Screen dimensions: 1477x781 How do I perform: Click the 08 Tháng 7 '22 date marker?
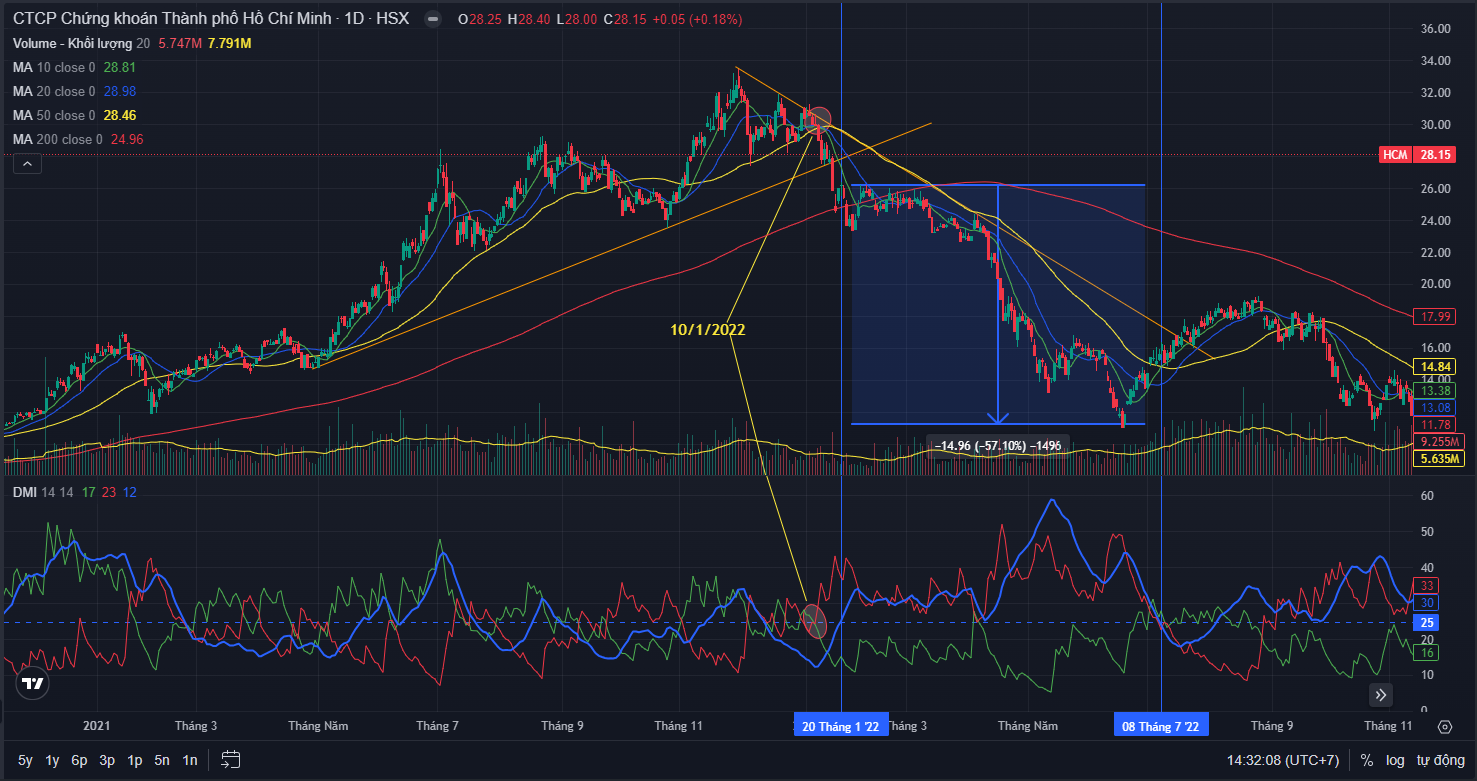point(1161,726)
